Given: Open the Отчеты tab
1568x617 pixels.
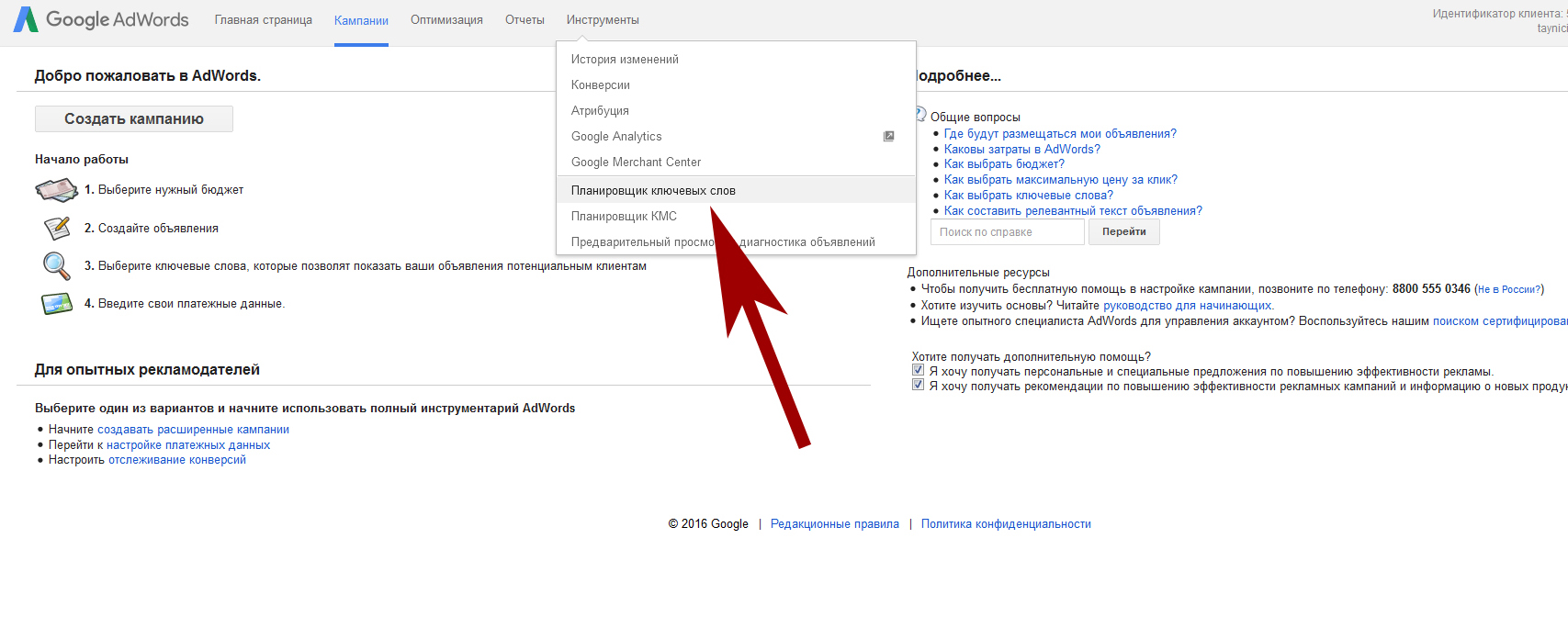Looking at the screenshot, I should (525, 20).
